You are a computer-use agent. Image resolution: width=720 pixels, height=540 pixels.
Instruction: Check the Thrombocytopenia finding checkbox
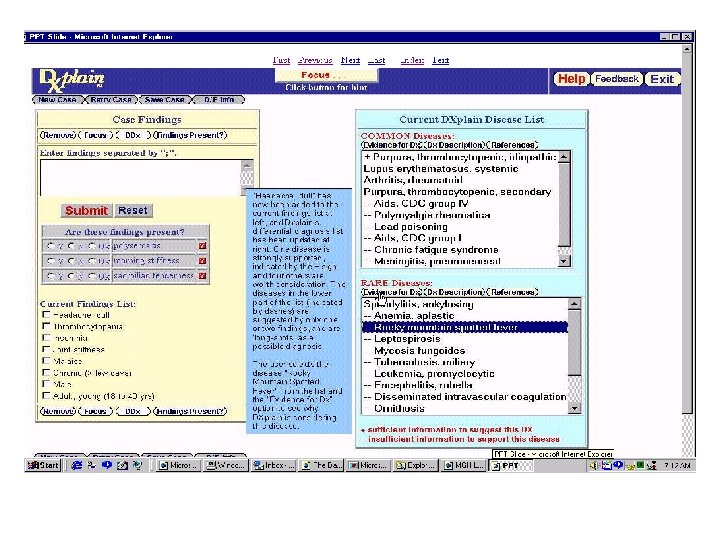tap(46, 326)
